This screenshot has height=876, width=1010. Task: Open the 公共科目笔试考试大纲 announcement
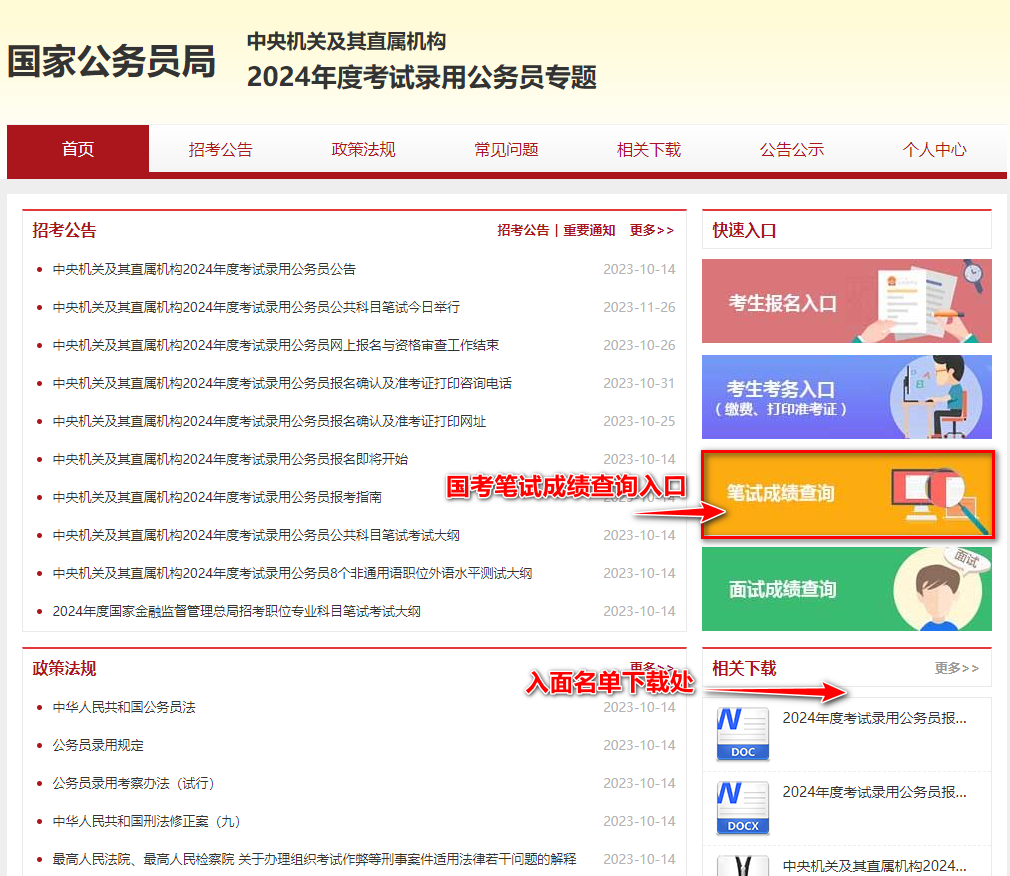point(256,535)
